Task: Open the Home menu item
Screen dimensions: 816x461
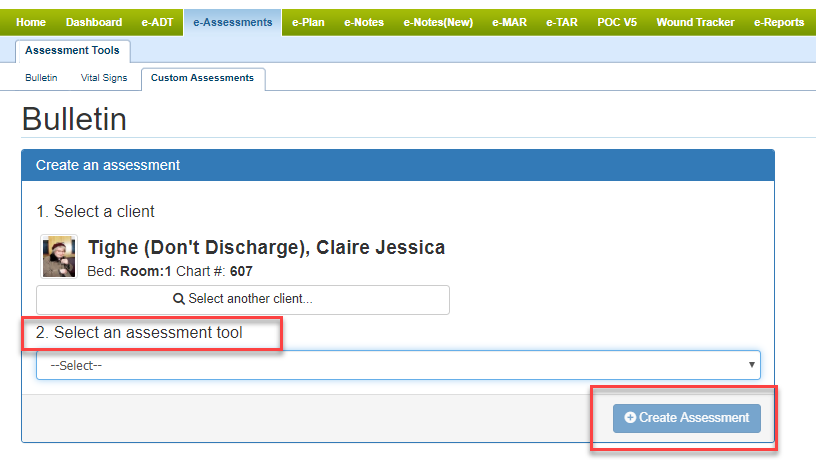Action: click(31, 22)
